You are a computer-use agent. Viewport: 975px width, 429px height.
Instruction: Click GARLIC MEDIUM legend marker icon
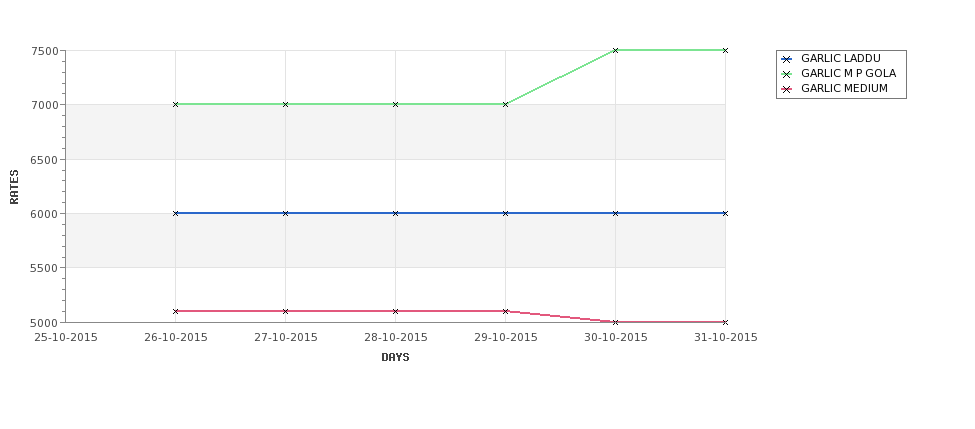[787, 90]
